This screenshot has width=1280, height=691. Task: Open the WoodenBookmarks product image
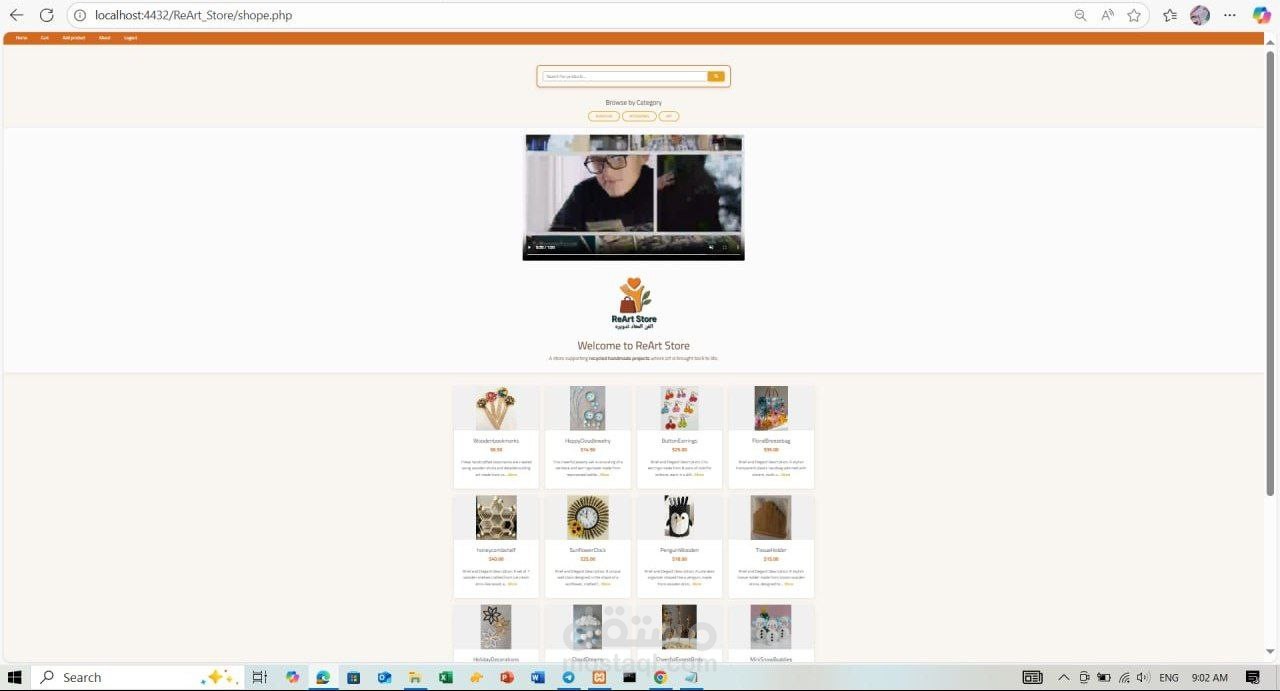pyautogui.click(x=496, y=408)
